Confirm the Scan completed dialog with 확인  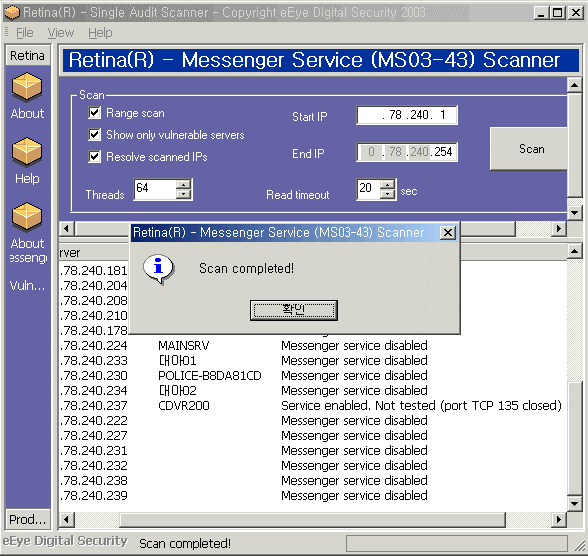coord(294,310)
